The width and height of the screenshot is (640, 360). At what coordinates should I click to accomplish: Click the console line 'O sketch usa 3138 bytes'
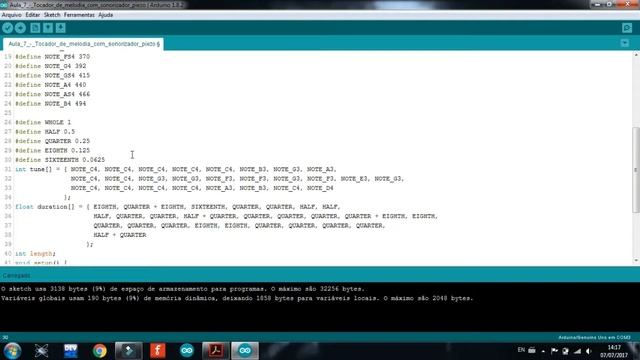(182, 289)
